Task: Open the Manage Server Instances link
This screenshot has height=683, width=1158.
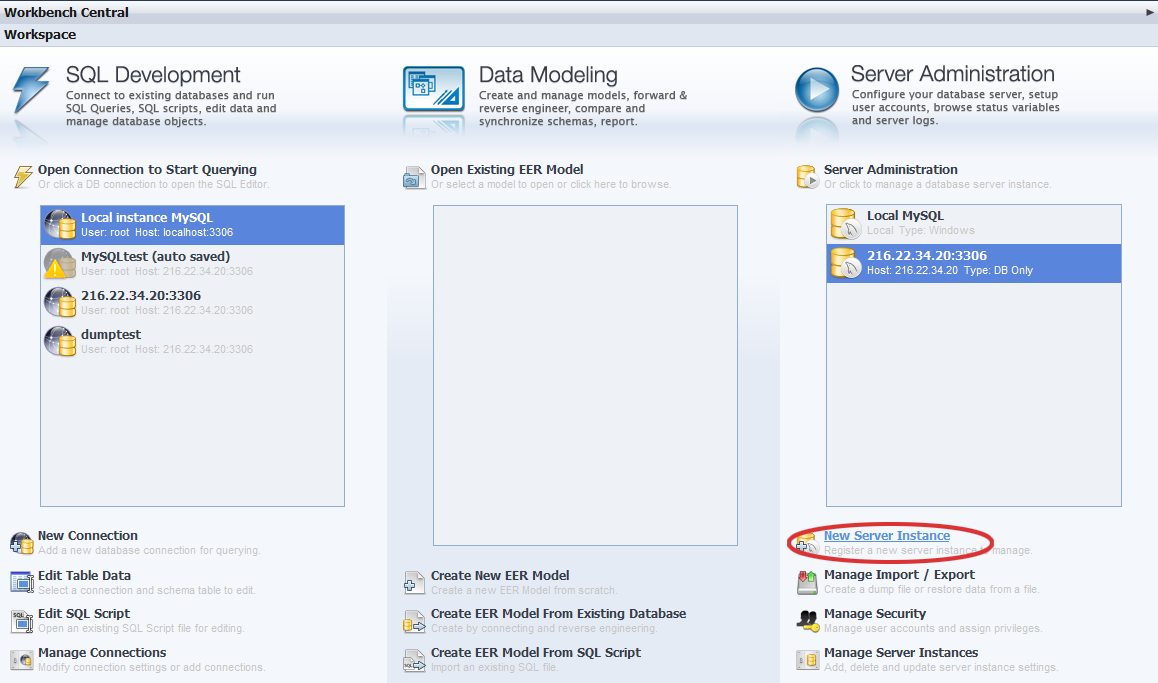Action: (901, 653)
